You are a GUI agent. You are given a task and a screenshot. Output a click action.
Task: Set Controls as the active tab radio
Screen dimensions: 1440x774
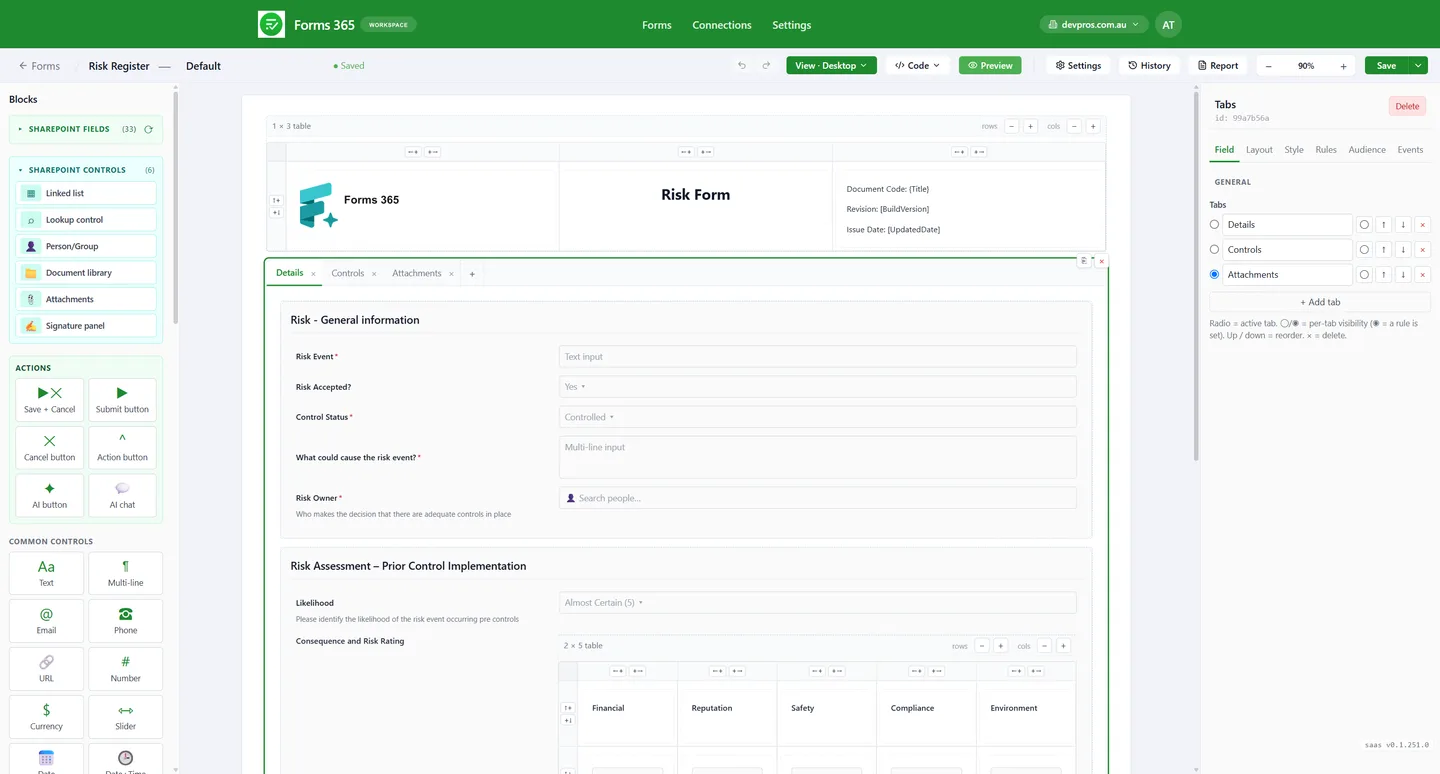[1215, 249]
